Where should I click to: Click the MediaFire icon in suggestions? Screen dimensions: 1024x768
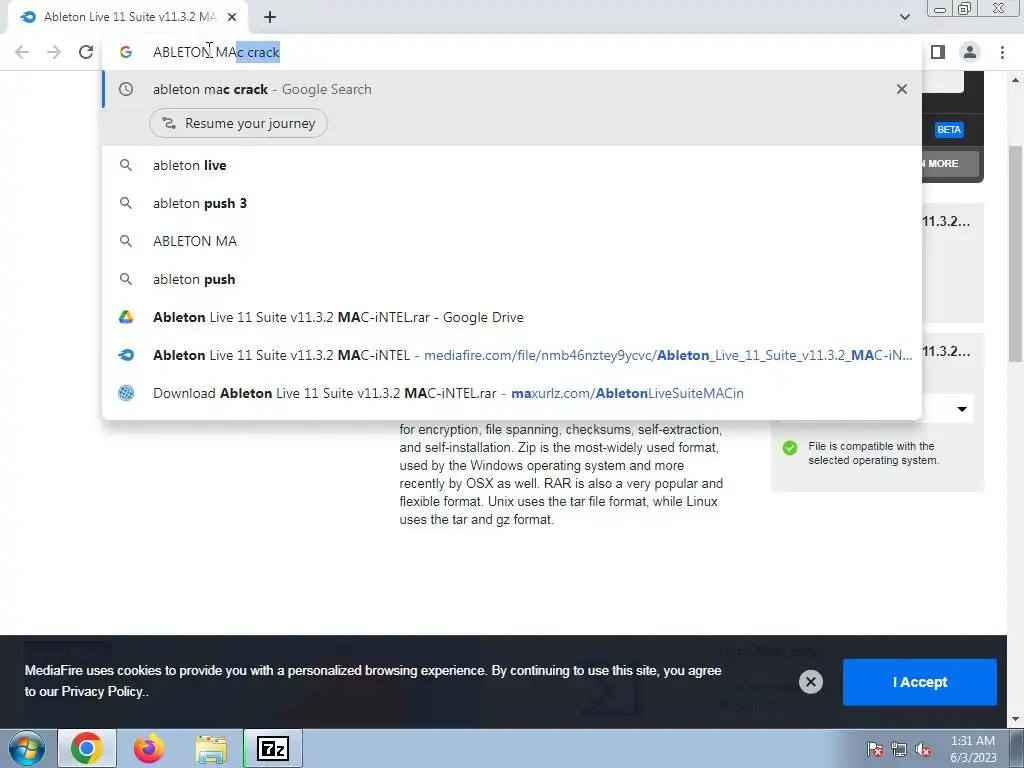click(x=126, y=355)
